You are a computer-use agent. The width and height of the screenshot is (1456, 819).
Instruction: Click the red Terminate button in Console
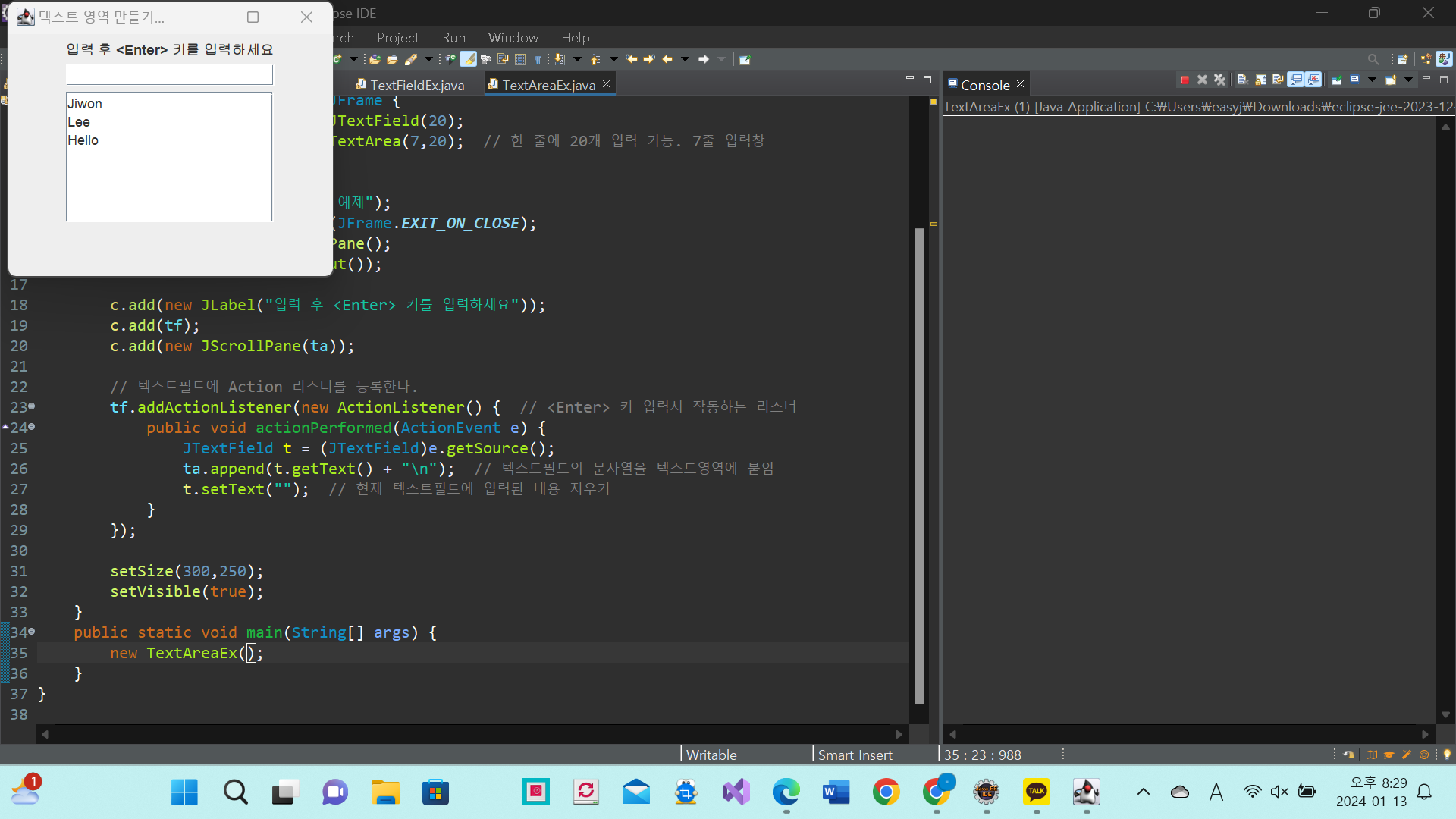tap(1185, 80)
